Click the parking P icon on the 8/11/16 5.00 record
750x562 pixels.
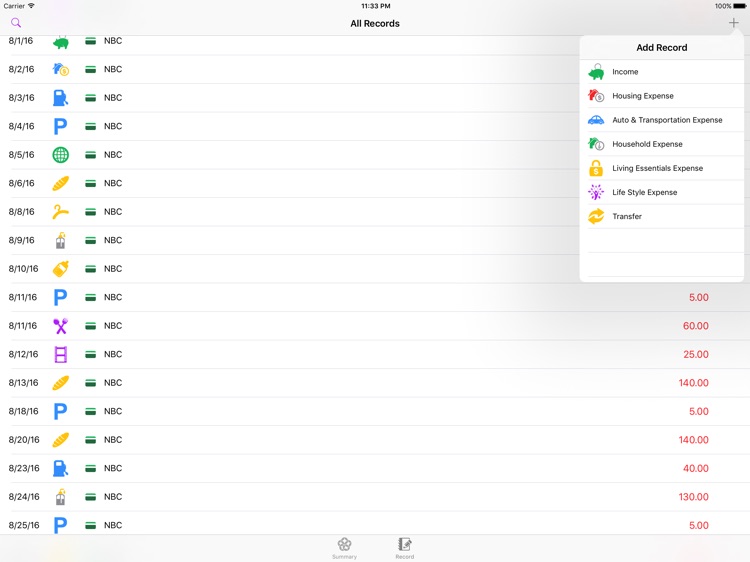pos(60,297)
